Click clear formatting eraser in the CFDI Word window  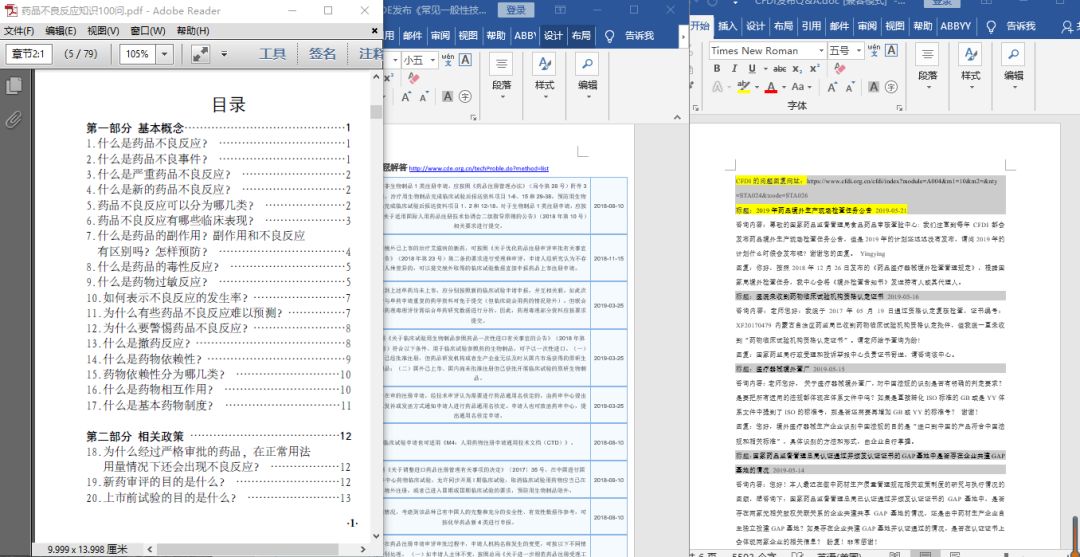840,69
